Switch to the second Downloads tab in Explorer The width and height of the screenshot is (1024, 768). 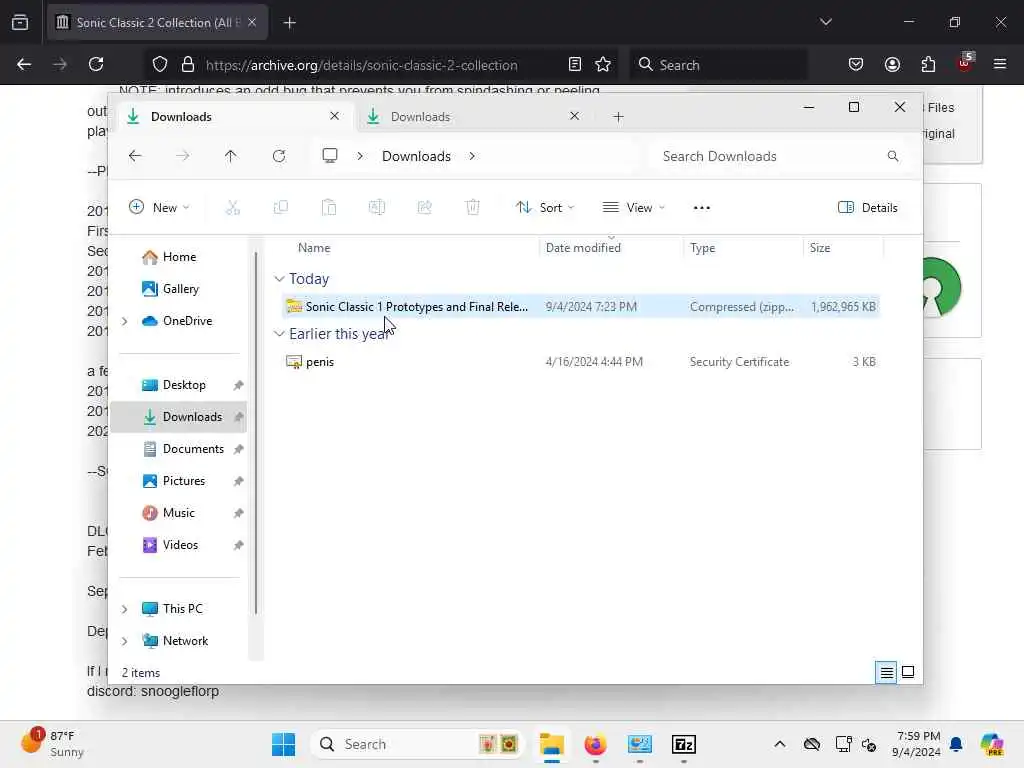pyautogui.click(x=473, y=117)
